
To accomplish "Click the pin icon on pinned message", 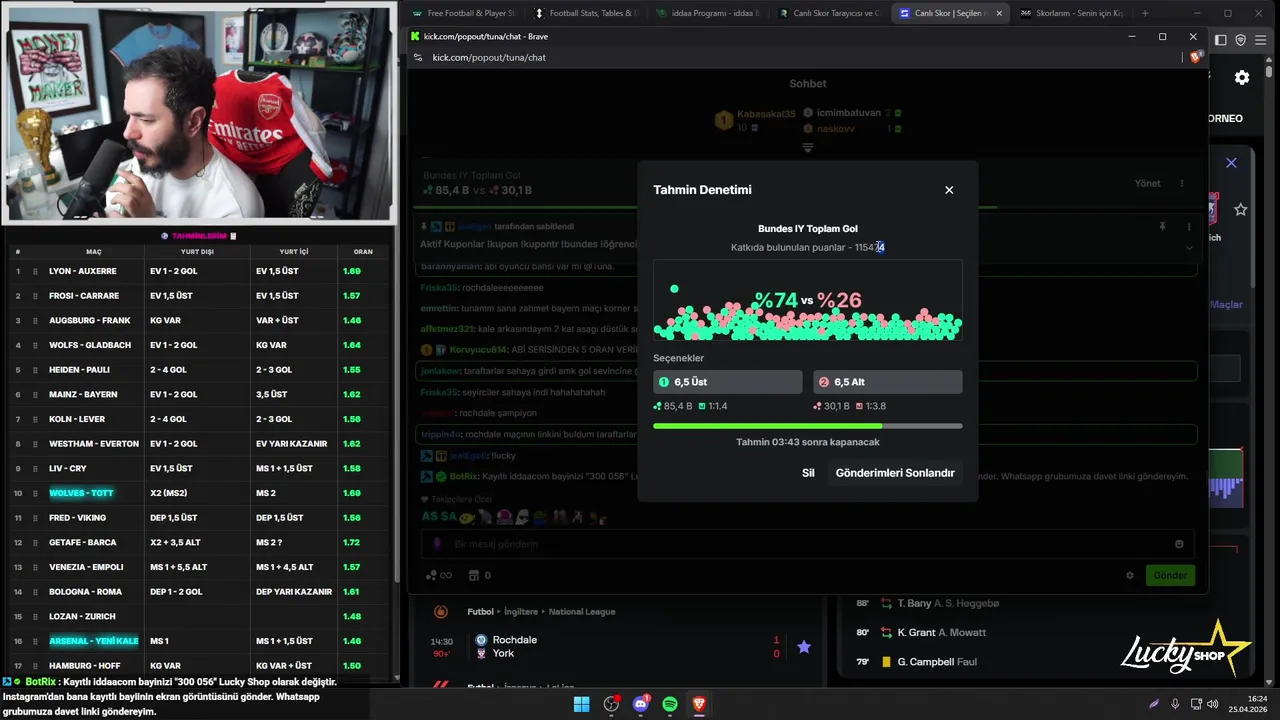I will [x=1162, y=227].
